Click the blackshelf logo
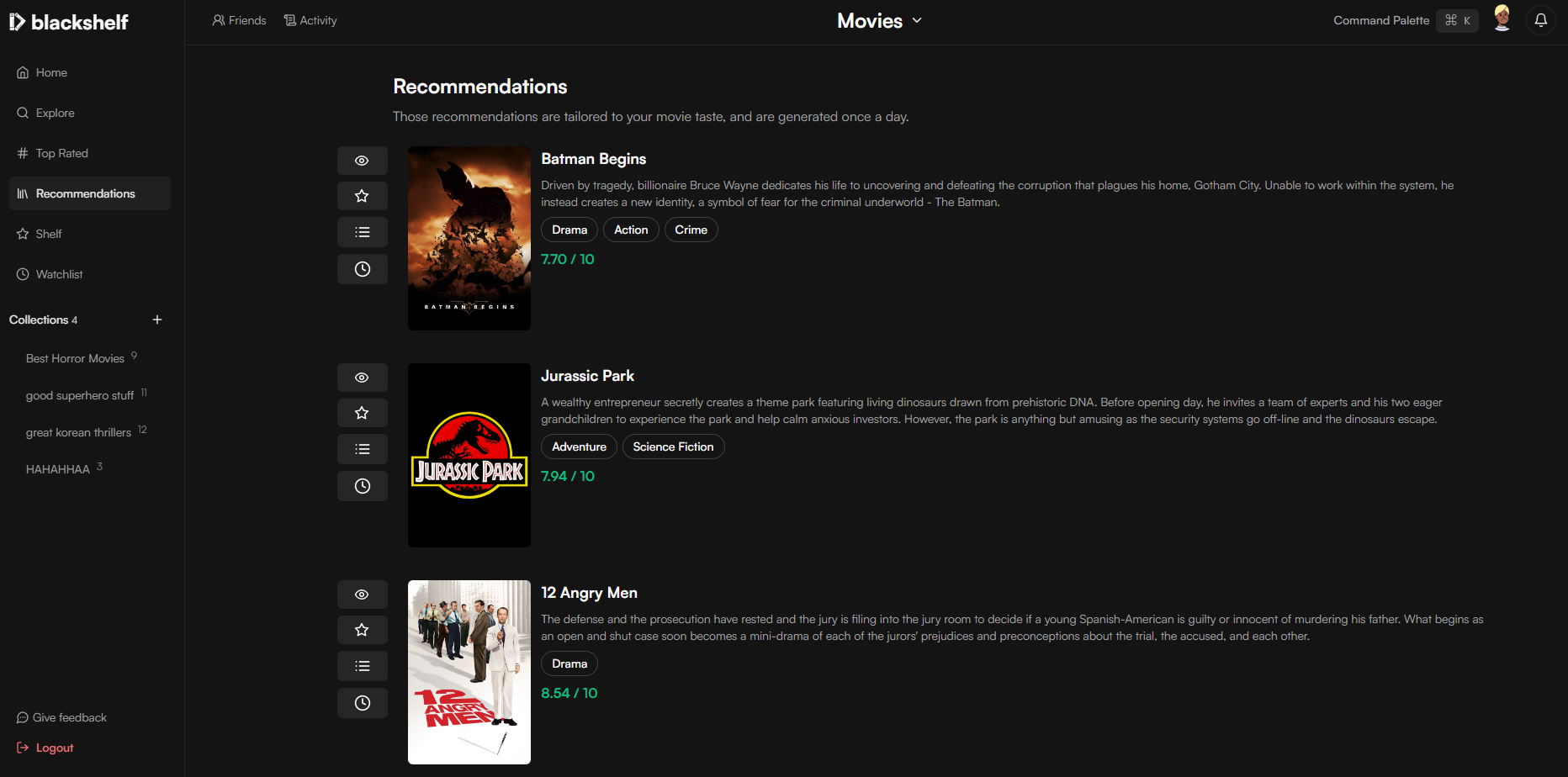 click(x=69, y=22)
